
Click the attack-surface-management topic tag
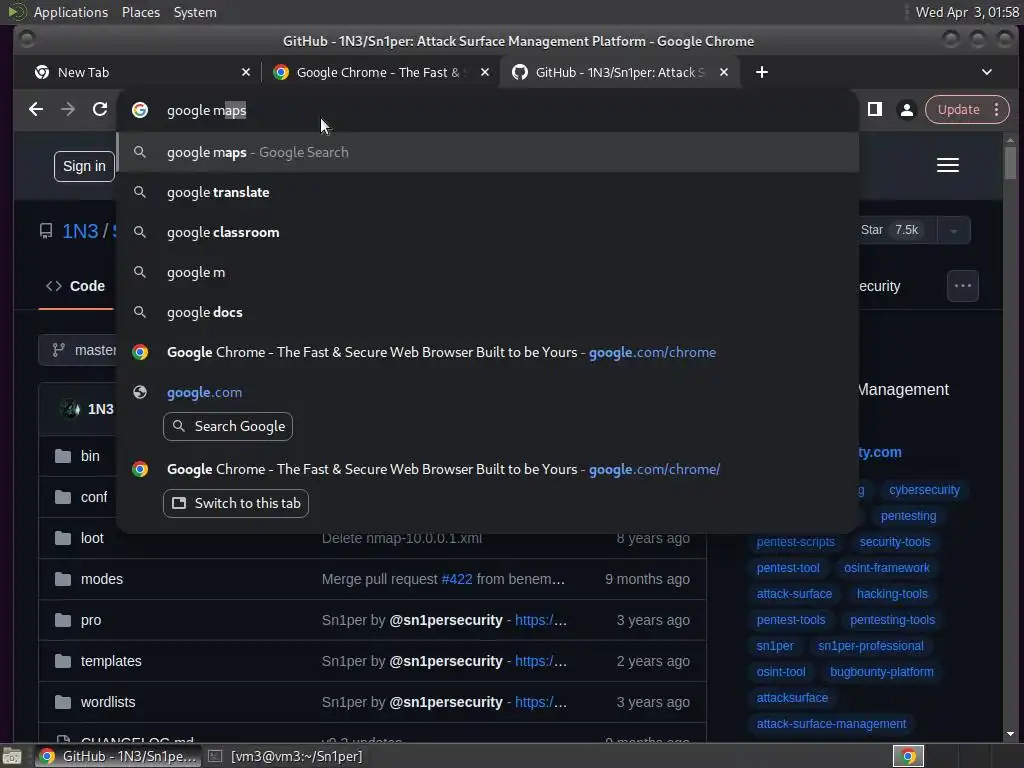831,724
